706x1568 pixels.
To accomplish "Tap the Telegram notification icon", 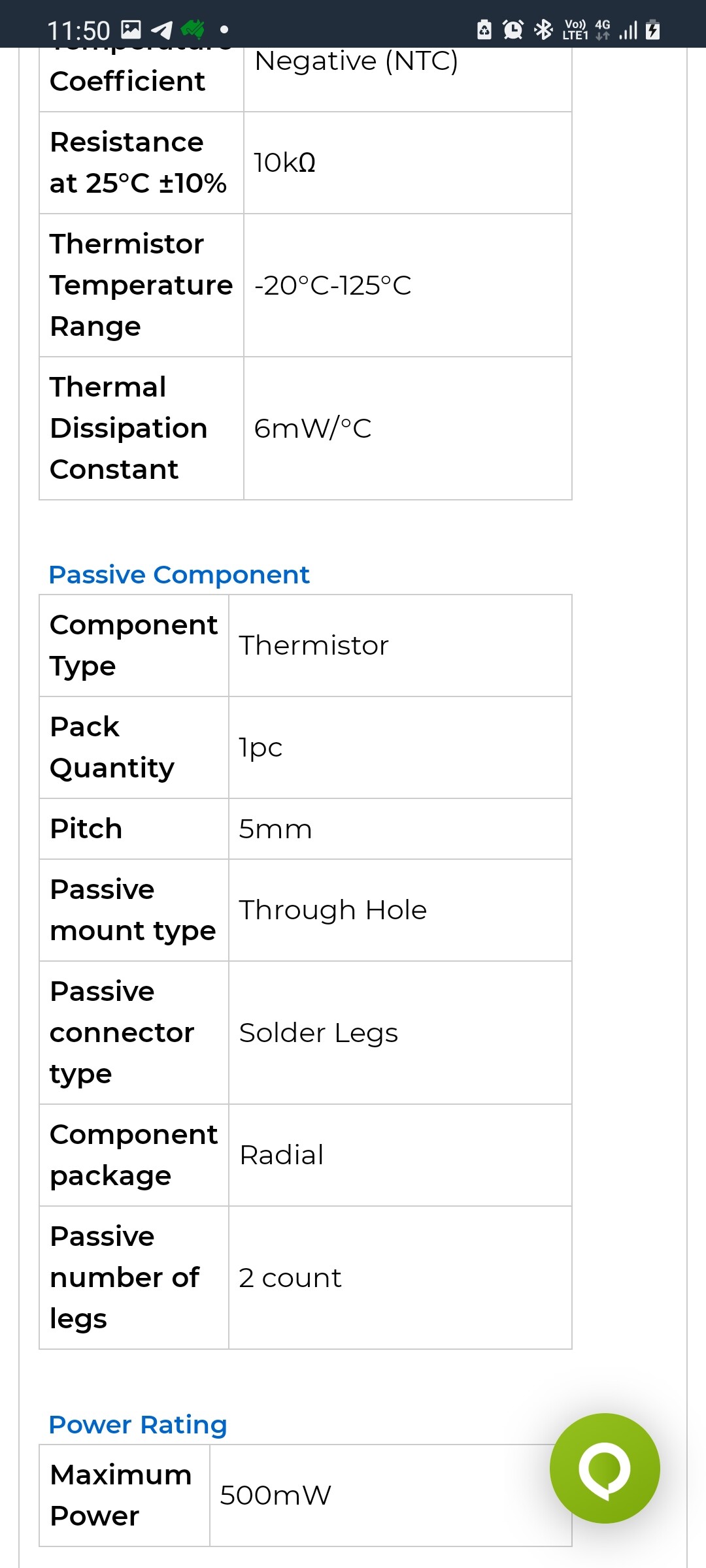I will tap(161, 29).
